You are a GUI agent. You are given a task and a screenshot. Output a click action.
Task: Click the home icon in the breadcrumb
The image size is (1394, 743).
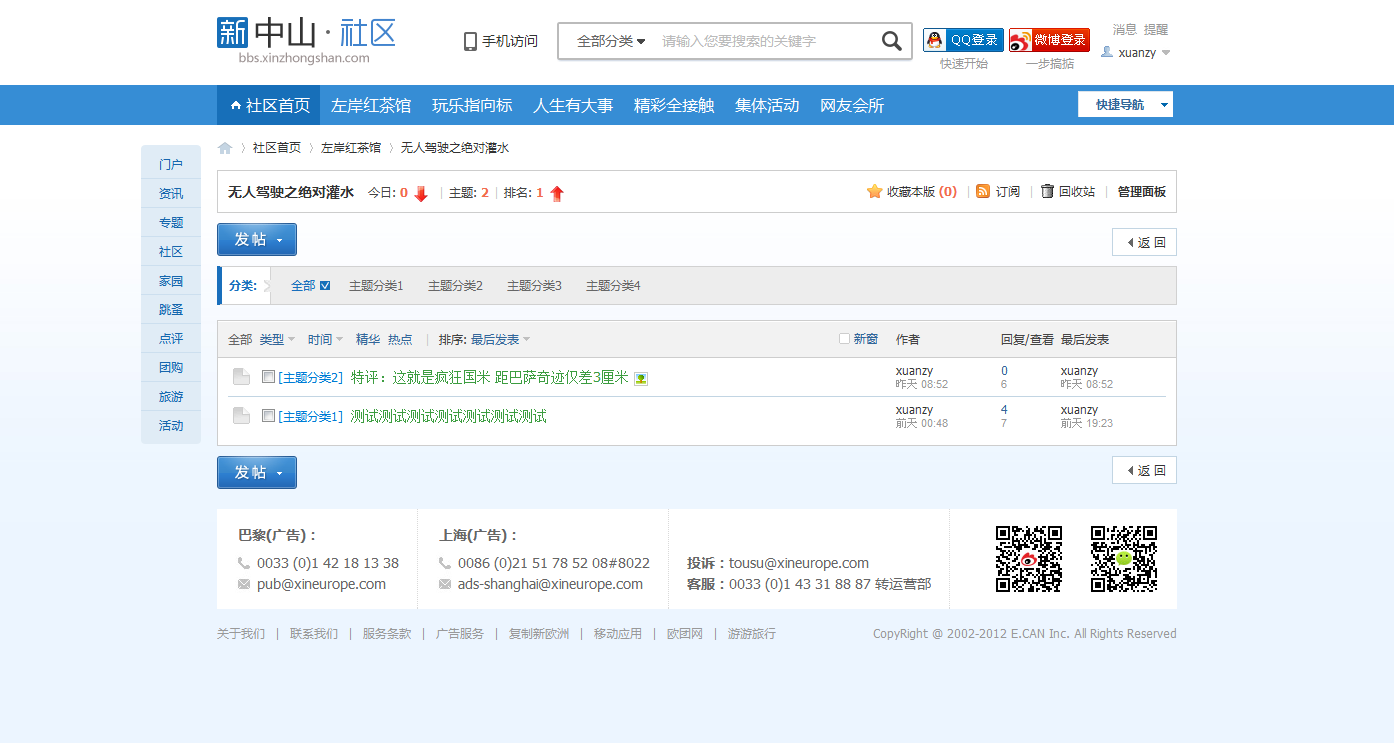(225, 146)
